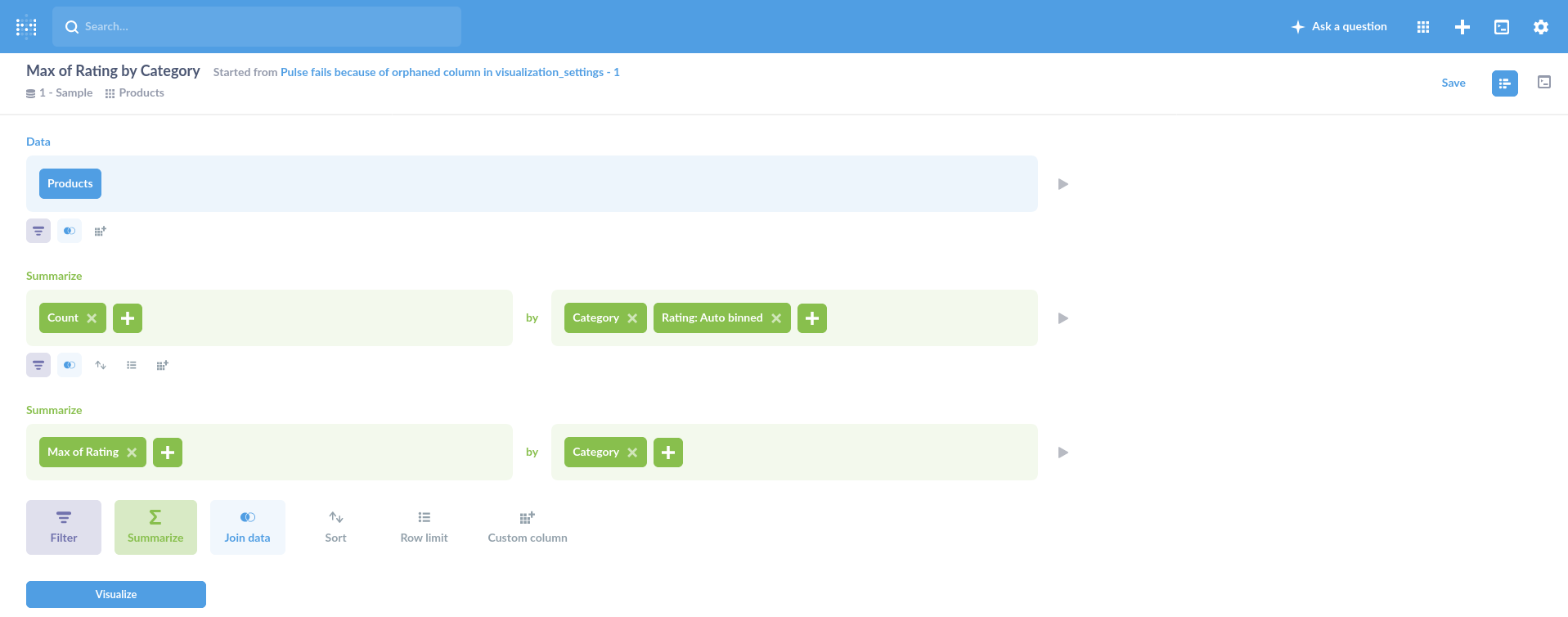
Task: Add sort icon below first Summarize step
Action: pyautogui.click(x=101, y=365)
